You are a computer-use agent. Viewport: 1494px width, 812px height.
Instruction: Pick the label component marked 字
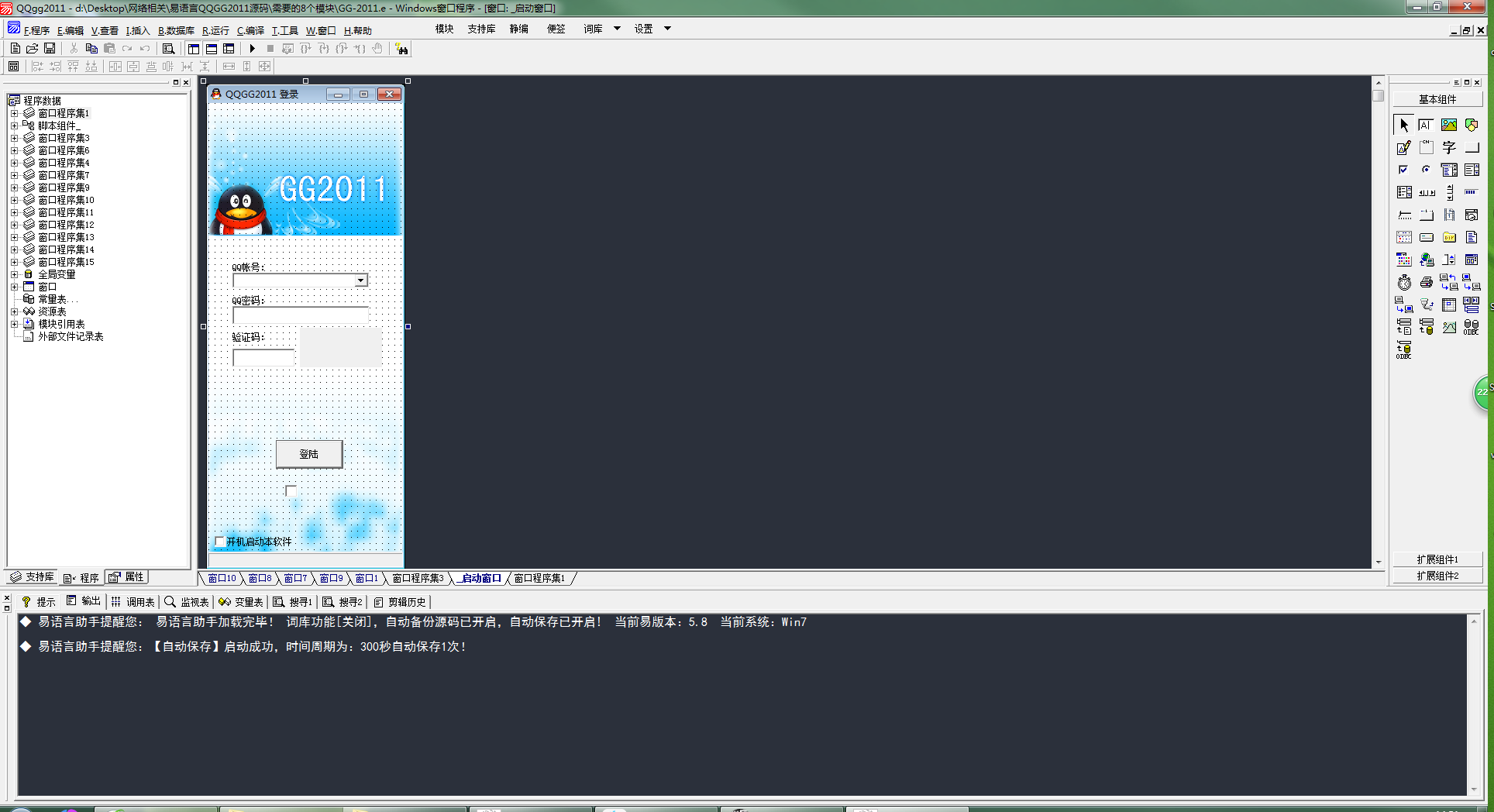point(1449,147)
